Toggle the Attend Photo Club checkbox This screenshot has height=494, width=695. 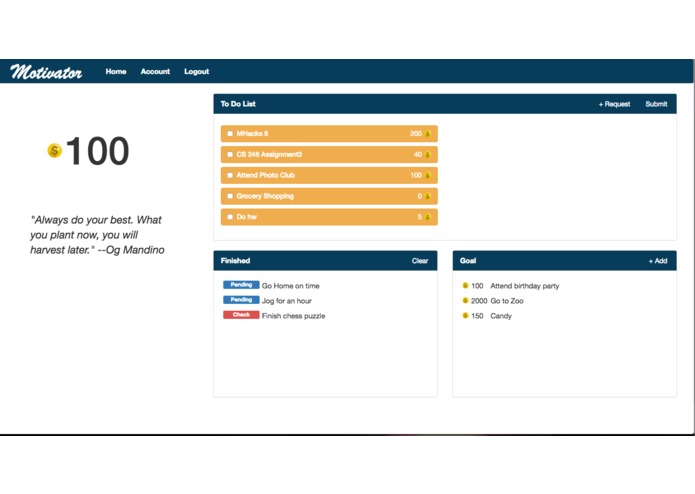coord(230,175)
